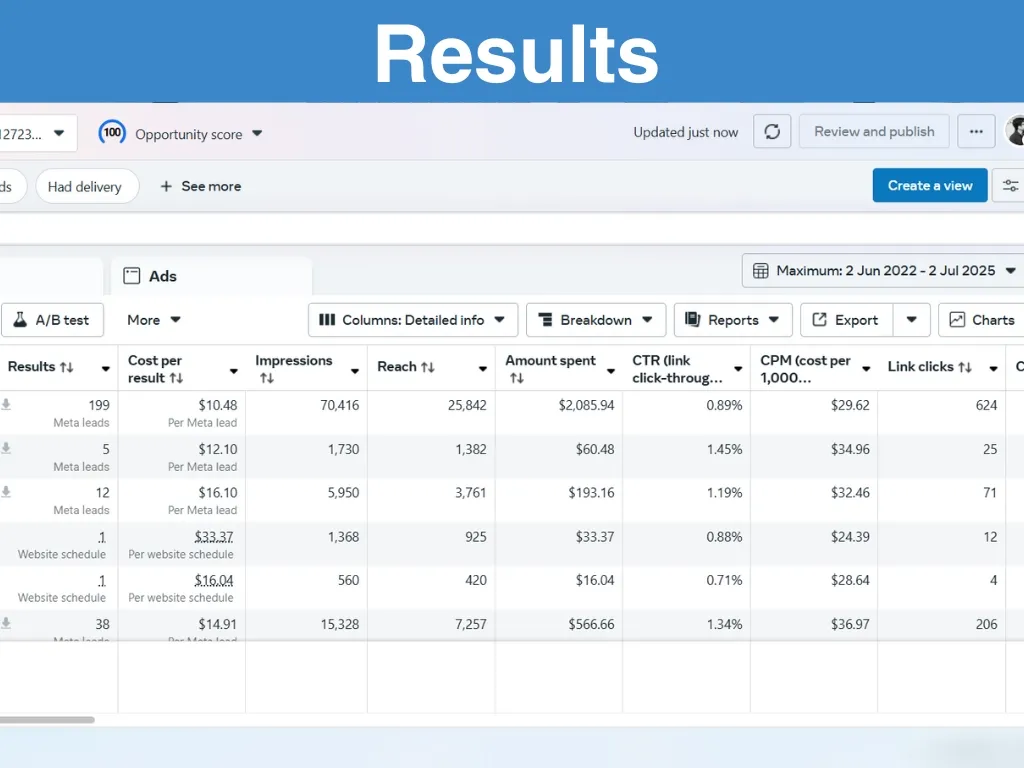The width and height of the screenshot is (1024, 768).
Task: Click the user profile avatar
Action: click(x=1016, y=131)
